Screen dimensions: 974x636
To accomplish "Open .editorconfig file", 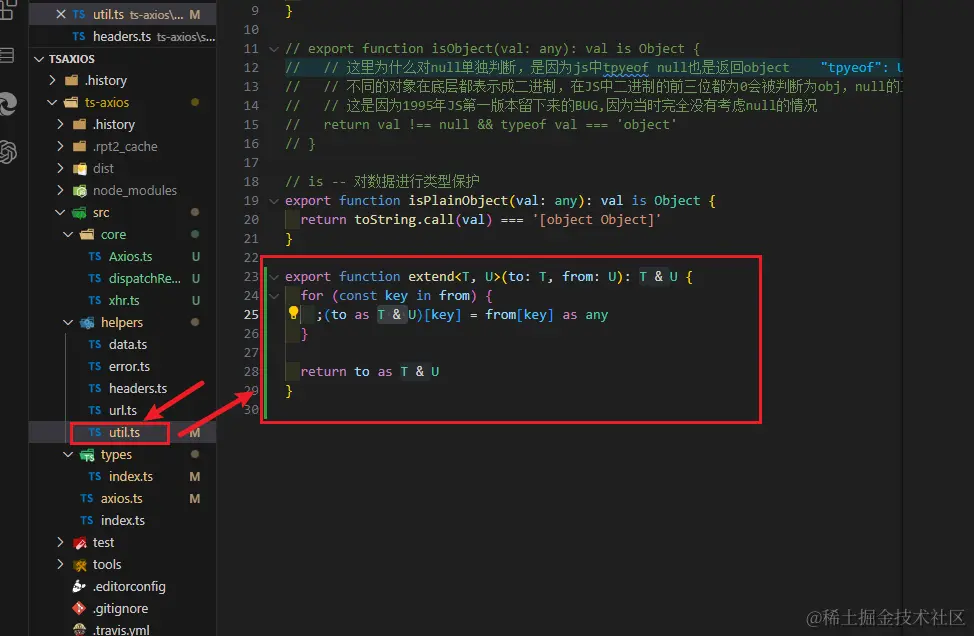I will [129, 586].
